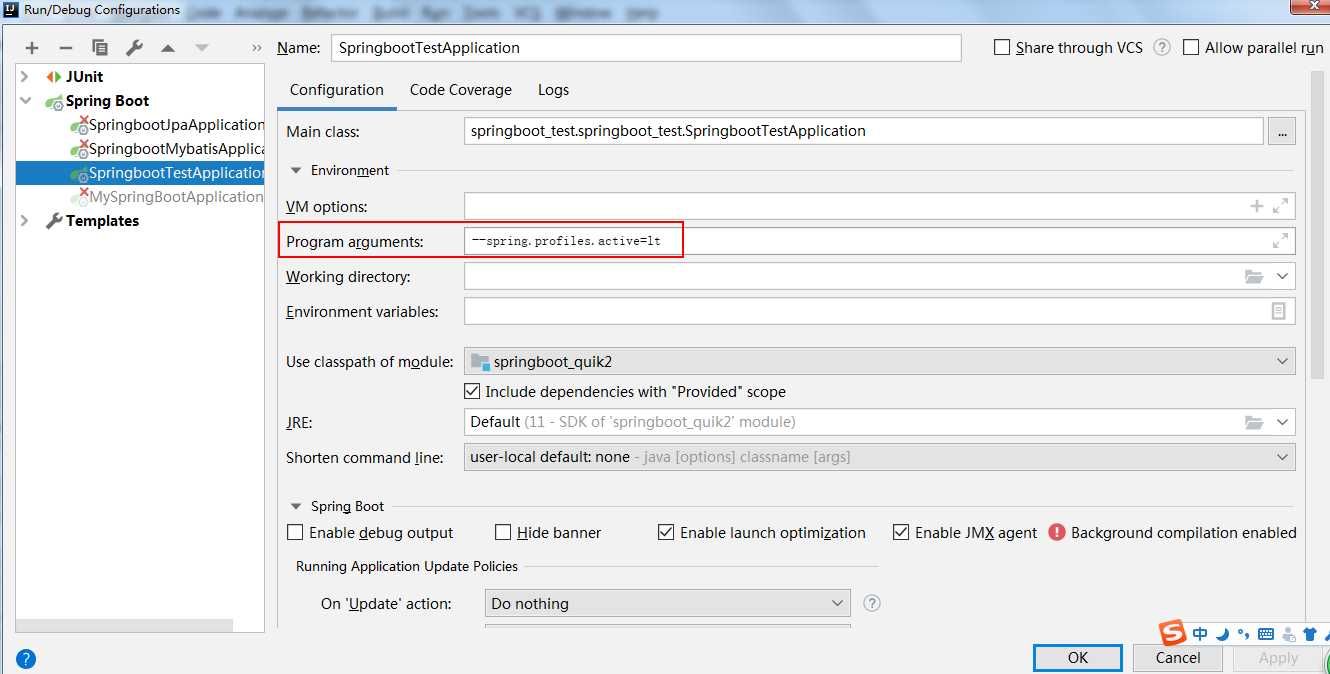Switch to the Logs tab
Viewport: 1330px width, 674px height.
(553, 89)
